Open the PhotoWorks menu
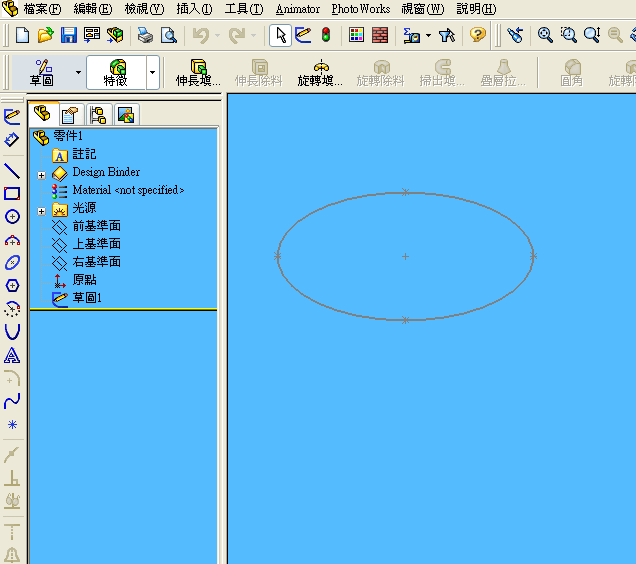Image resolution: width=636 pixels, height=564 pixels. [x=361, y=9]
